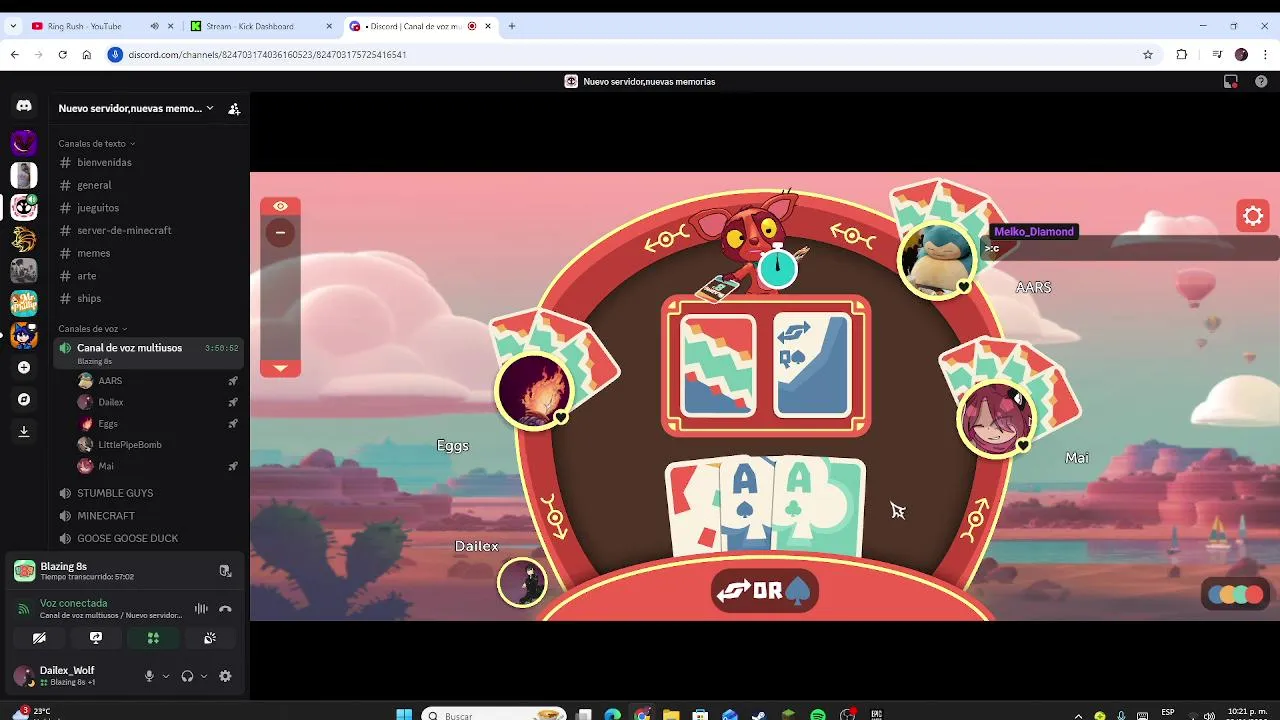Show hidden system tray icons chevron
Image resolution: width=1280 pixels, height=720 pixels.
point(1078,715)
